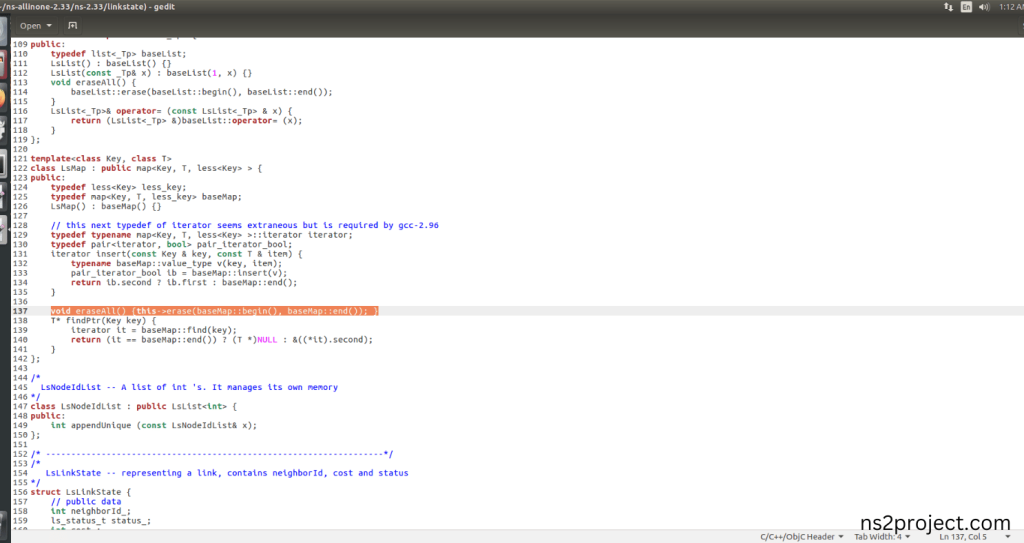Click line 'return ib.second ? ib.first : baseMap::end();'
This screenshot has height=543, width=1024.
point(184,282)
